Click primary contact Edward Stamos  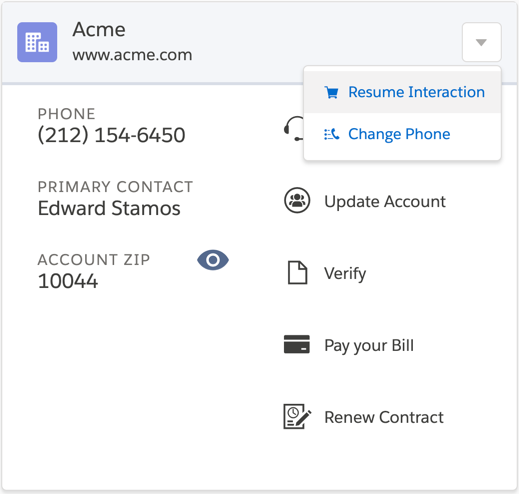109,208
